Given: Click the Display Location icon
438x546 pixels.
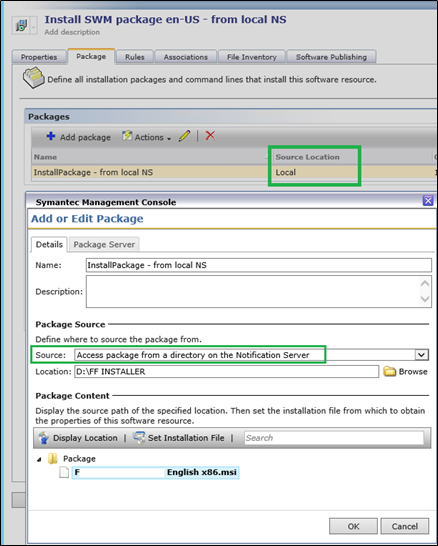Looking at the screenshot, I should [44, 438].
